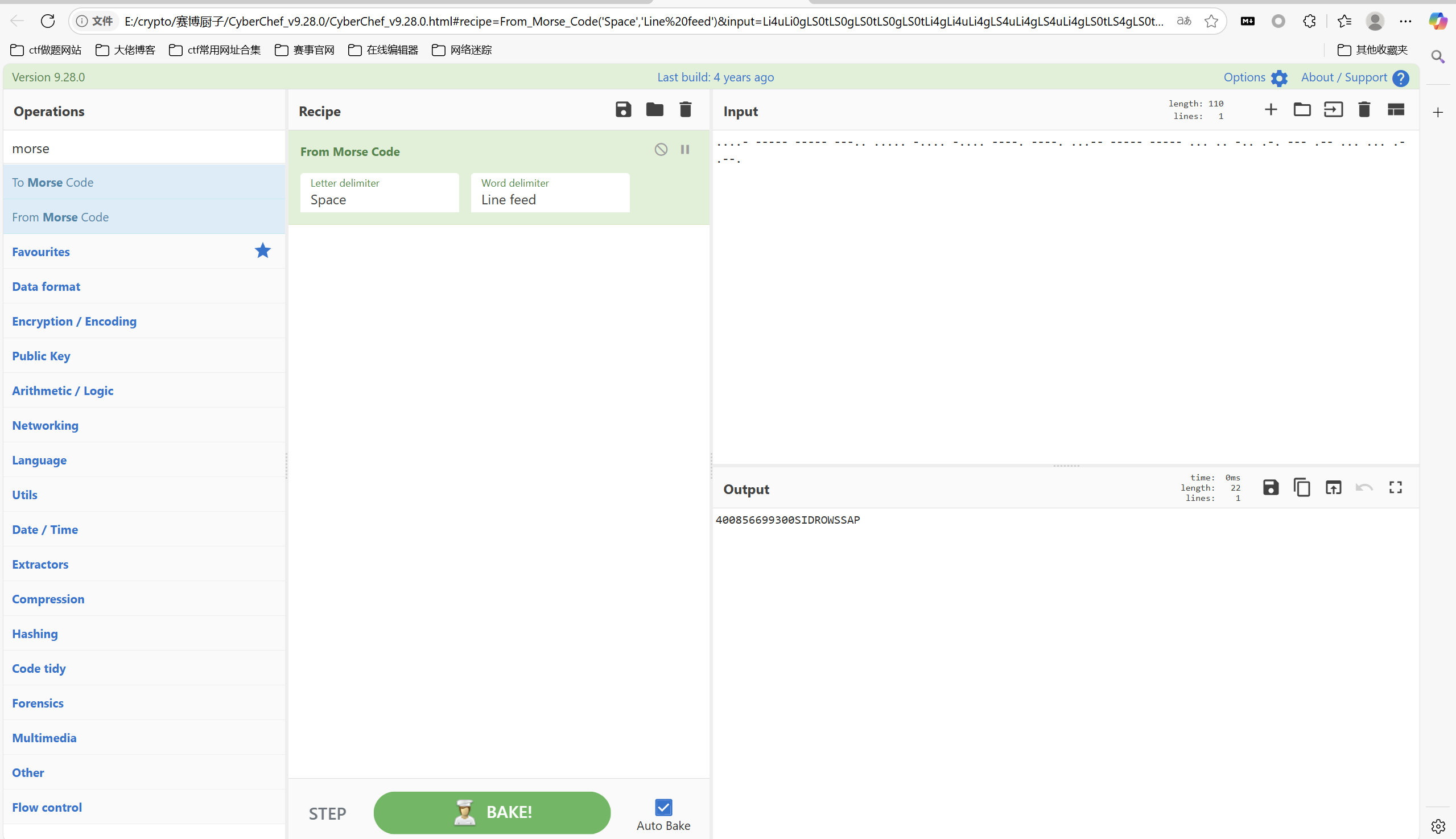Expand the Extractors category

point(144,564)
